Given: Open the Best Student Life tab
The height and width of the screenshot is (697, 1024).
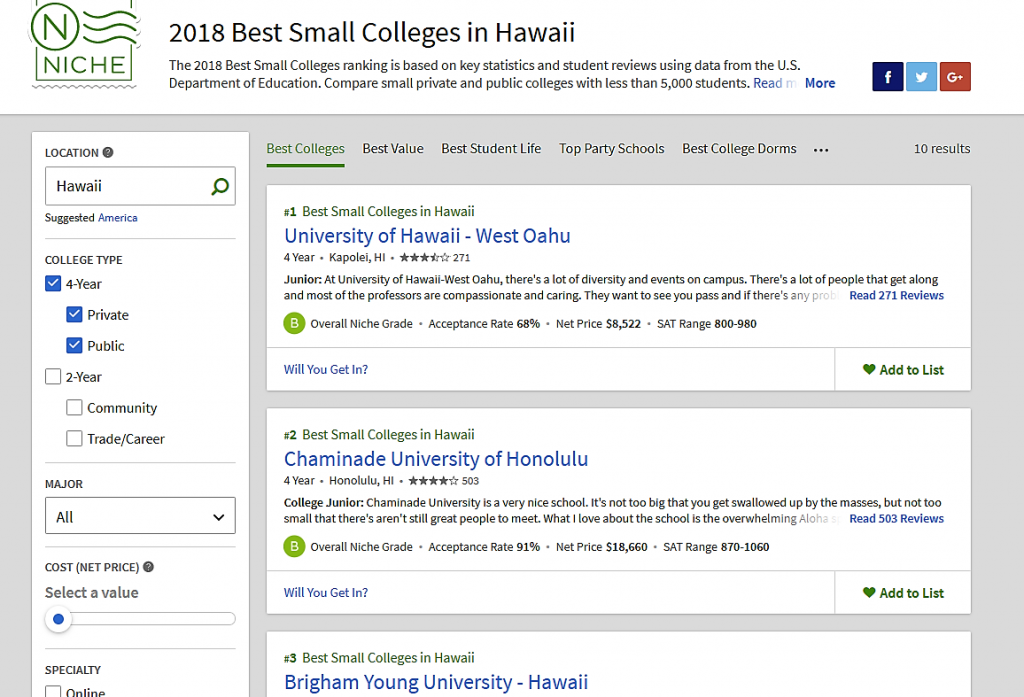Looking at the screenshot, I should pyautogui.click(x=491, y=149).
